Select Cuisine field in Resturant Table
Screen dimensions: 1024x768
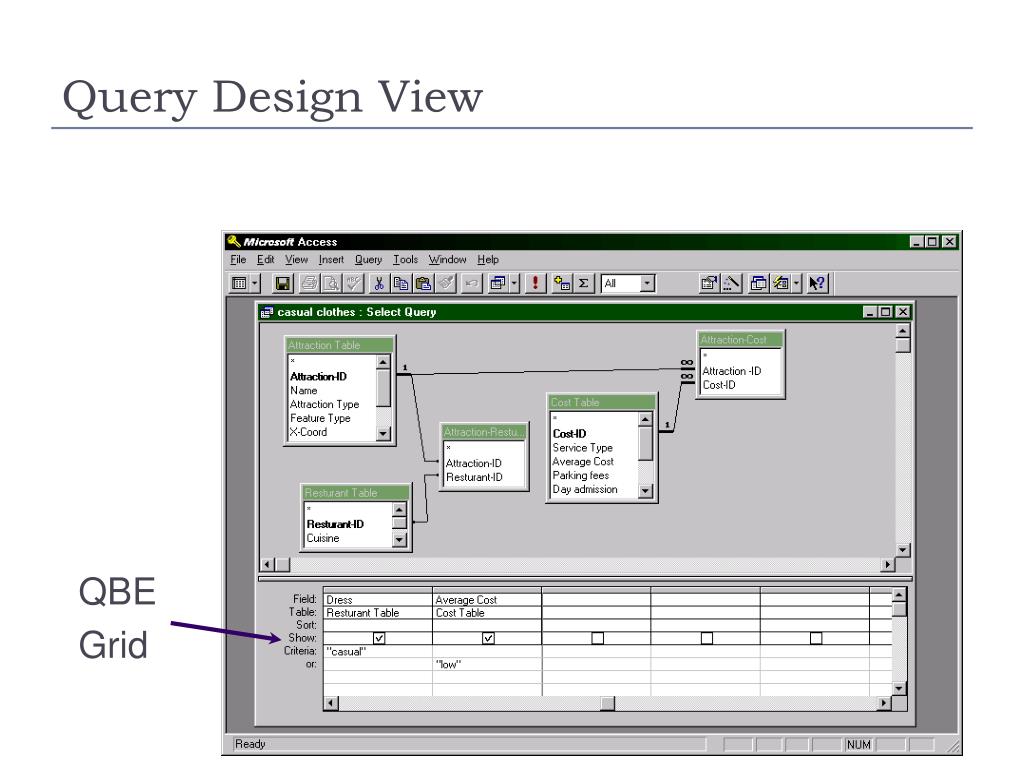pyautogui.click(x=323, y=538)
